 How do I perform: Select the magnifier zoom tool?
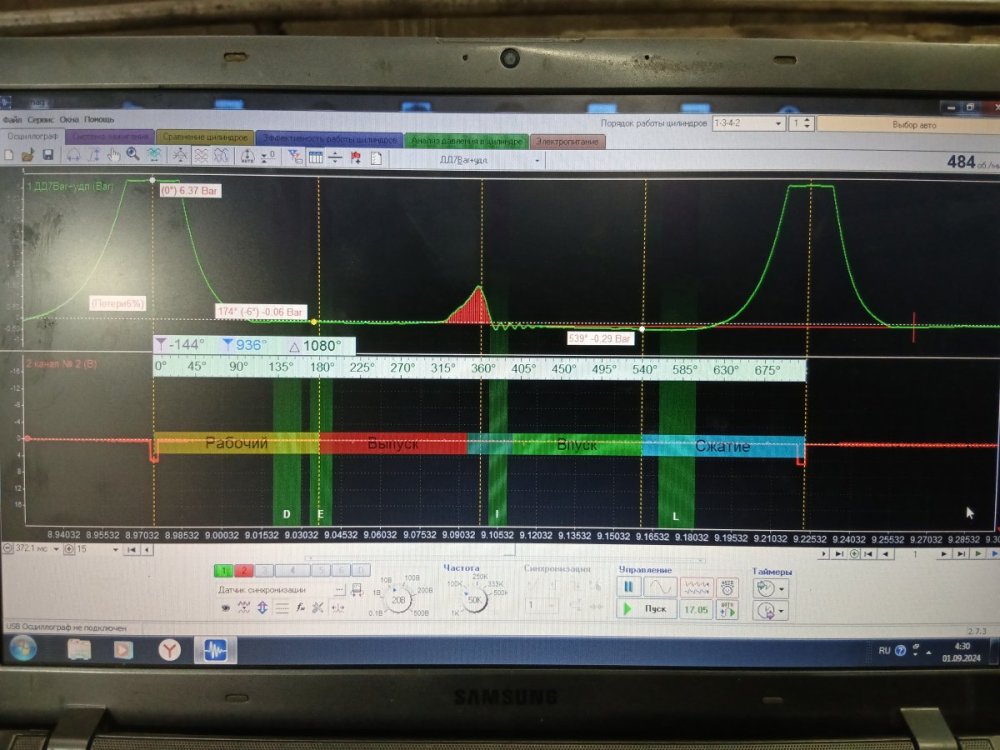(132, 156)
